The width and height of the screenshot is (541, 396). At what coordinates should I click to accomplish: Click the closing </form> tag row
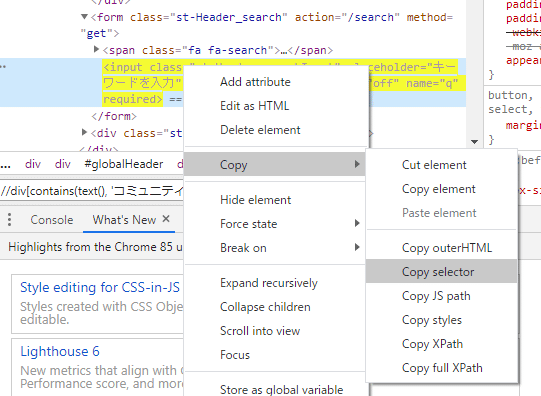click(114, 116)
